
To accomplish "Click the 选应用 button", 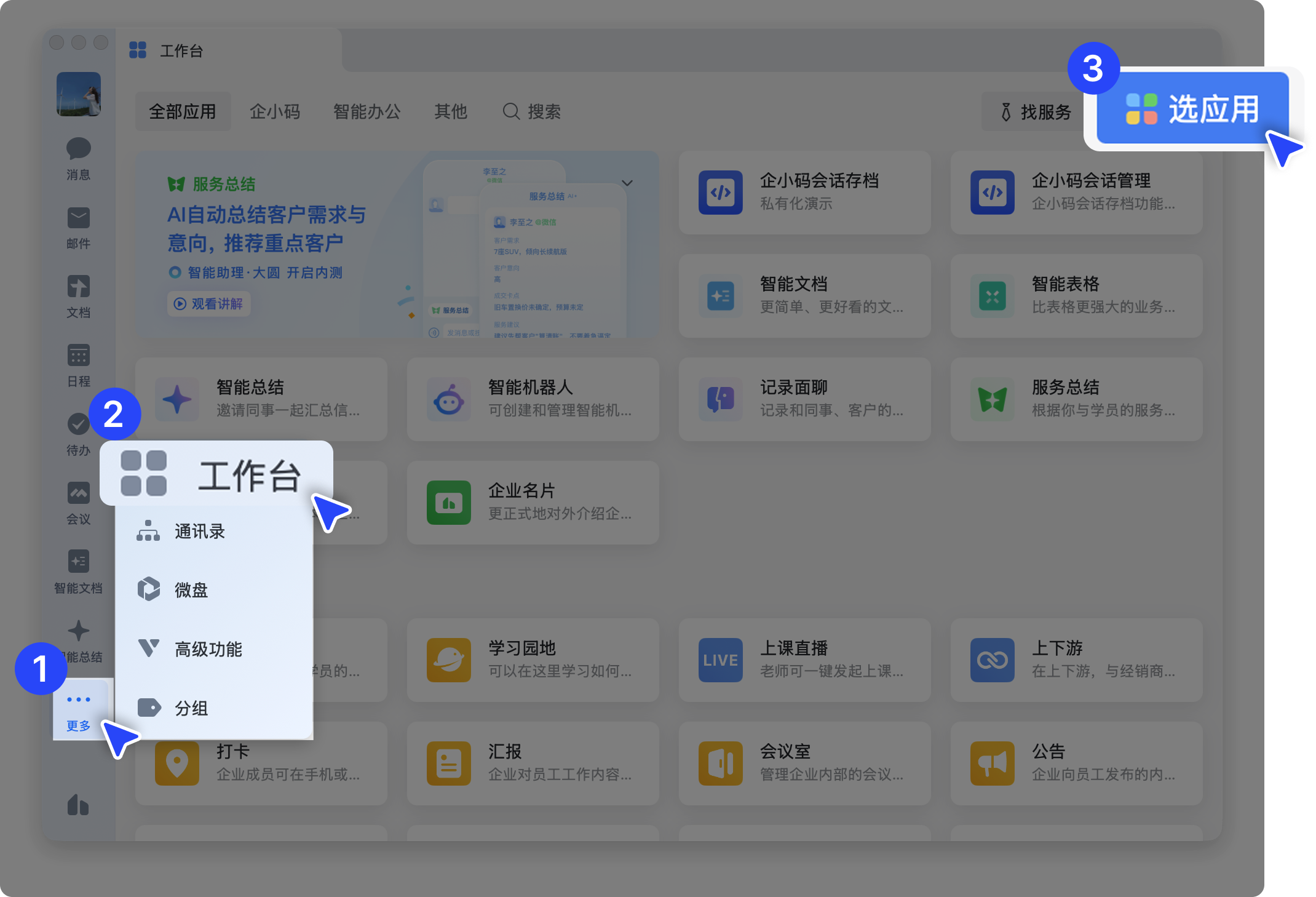I will point(1192,108).
